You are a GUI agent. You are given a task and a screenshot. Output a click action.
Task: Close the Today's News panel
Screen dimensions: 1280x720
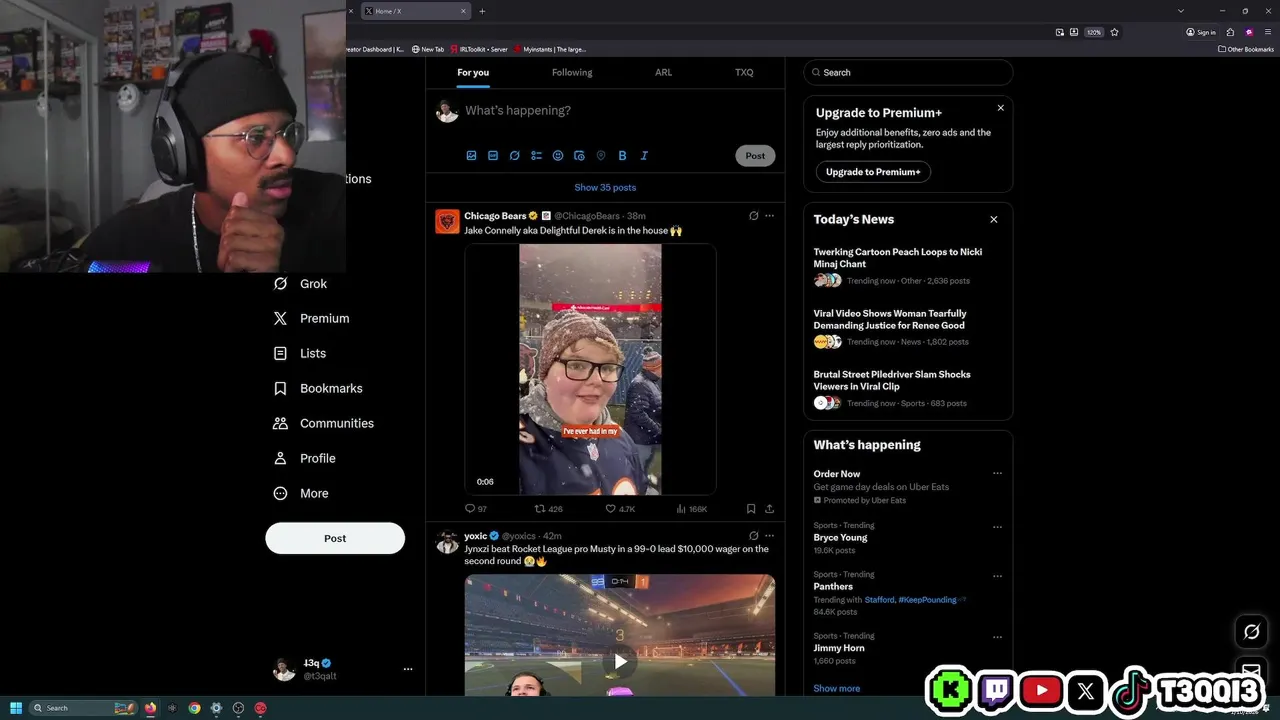(x=993, y=220)
